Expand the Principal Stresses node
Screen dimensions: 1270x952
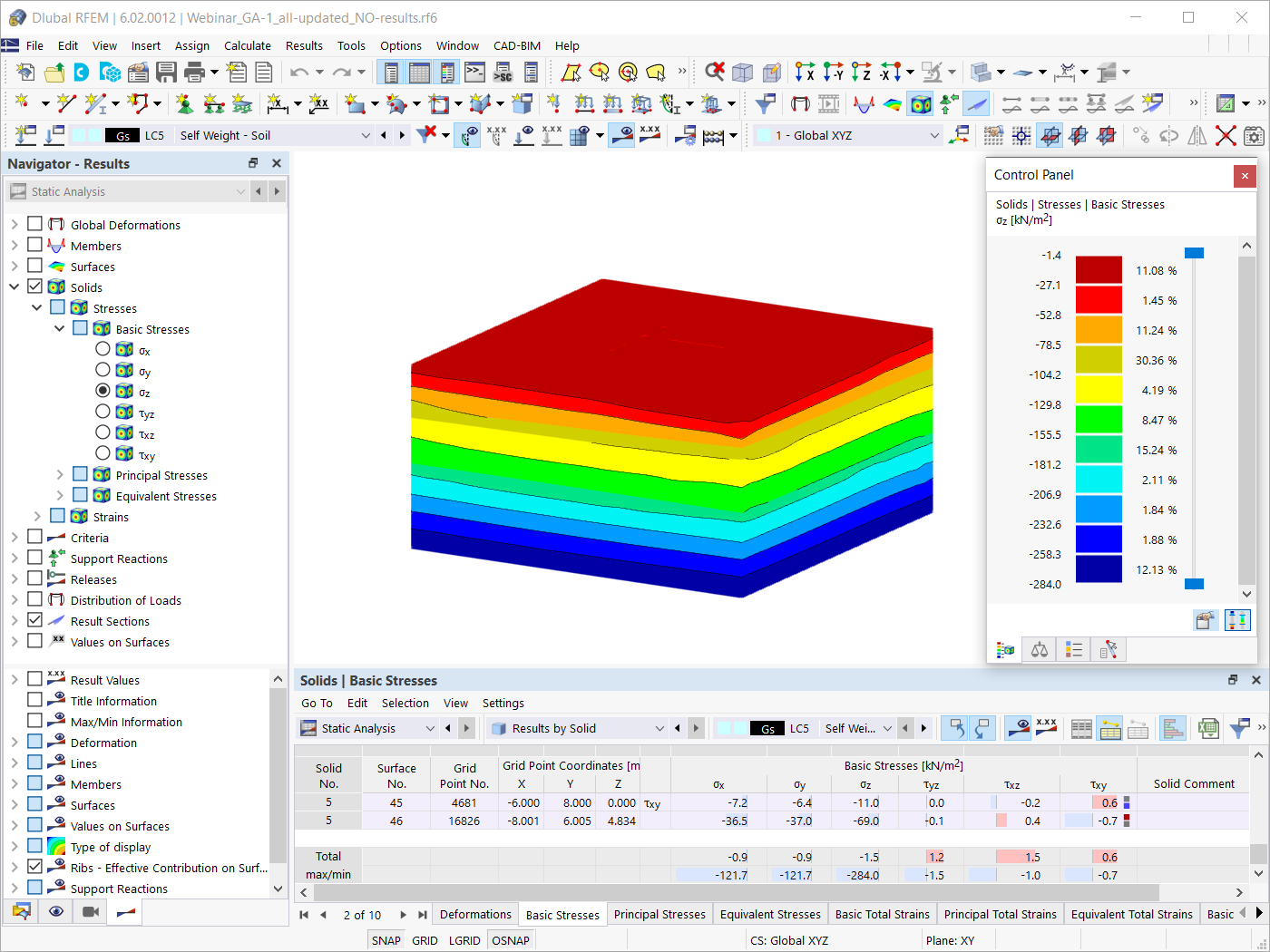tap(60, 475)
